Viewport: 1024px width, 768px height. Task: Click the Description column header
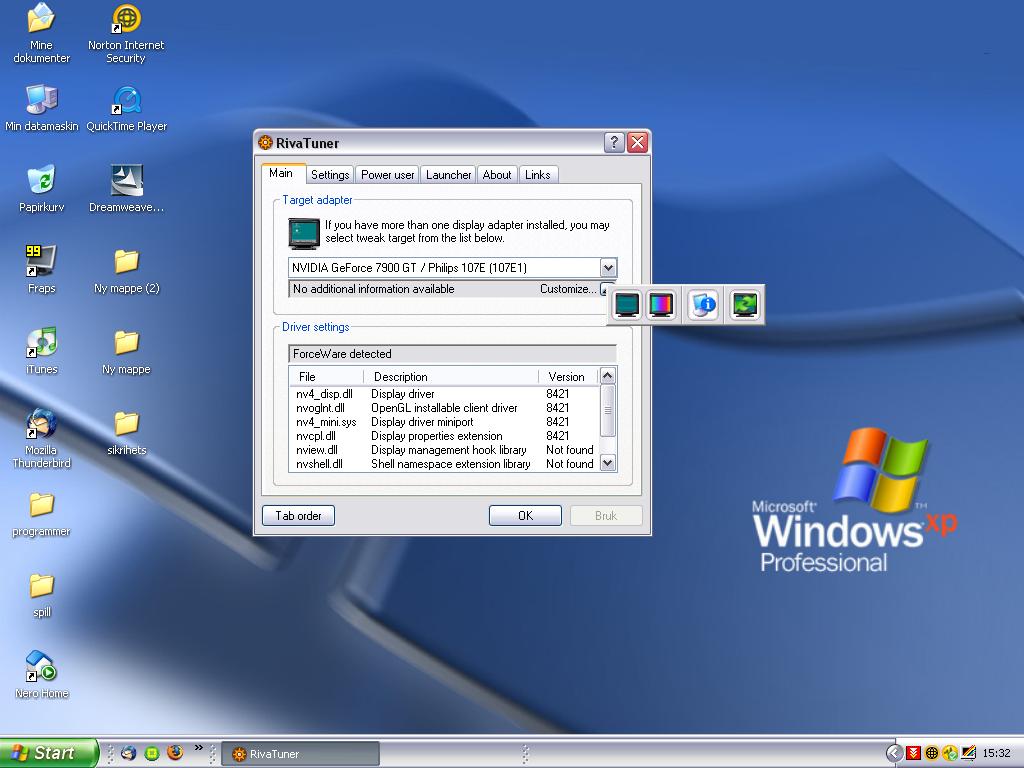(x=451, y=377)
